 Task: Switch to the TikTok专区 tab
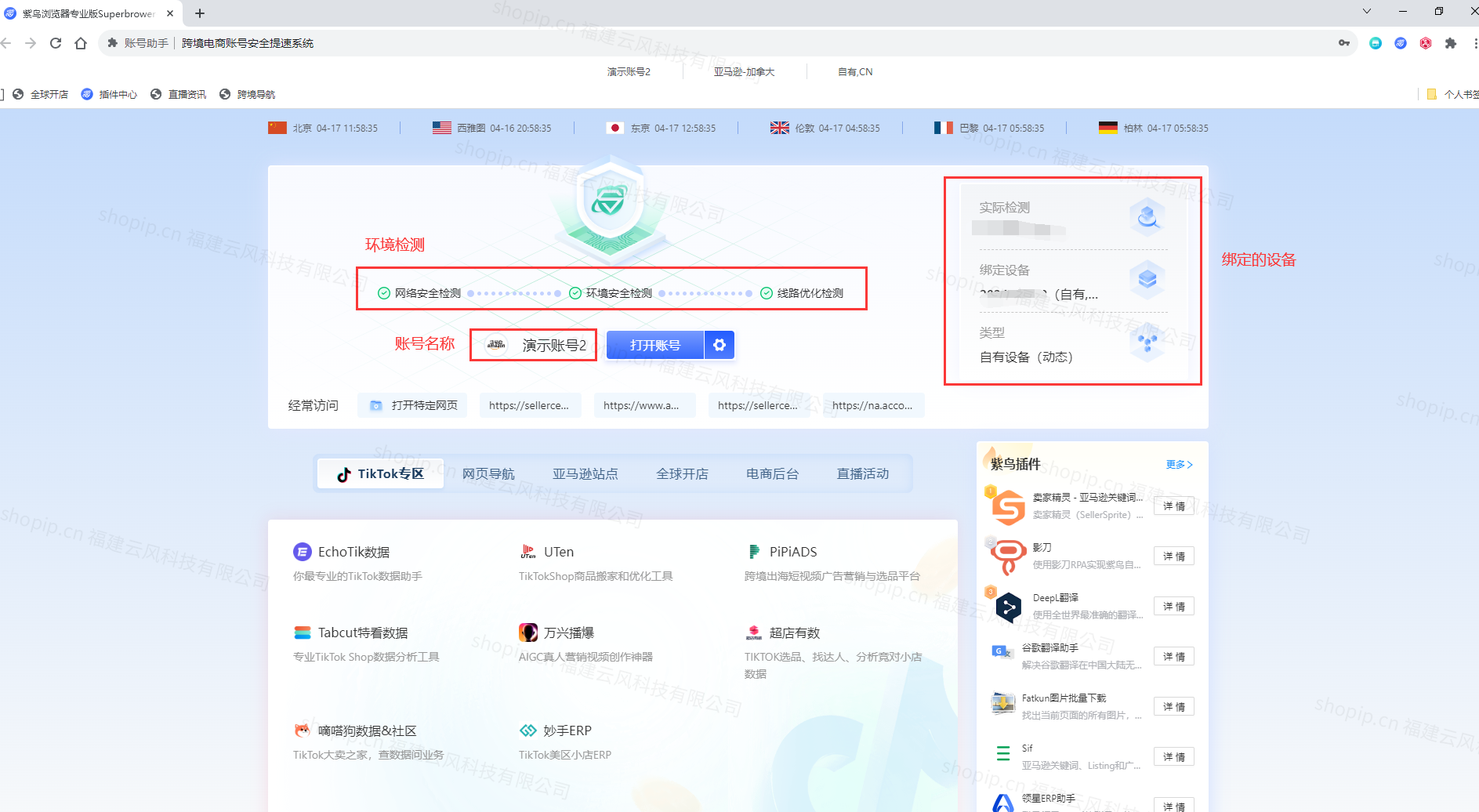pyautogui.click(x=380, y=473)
